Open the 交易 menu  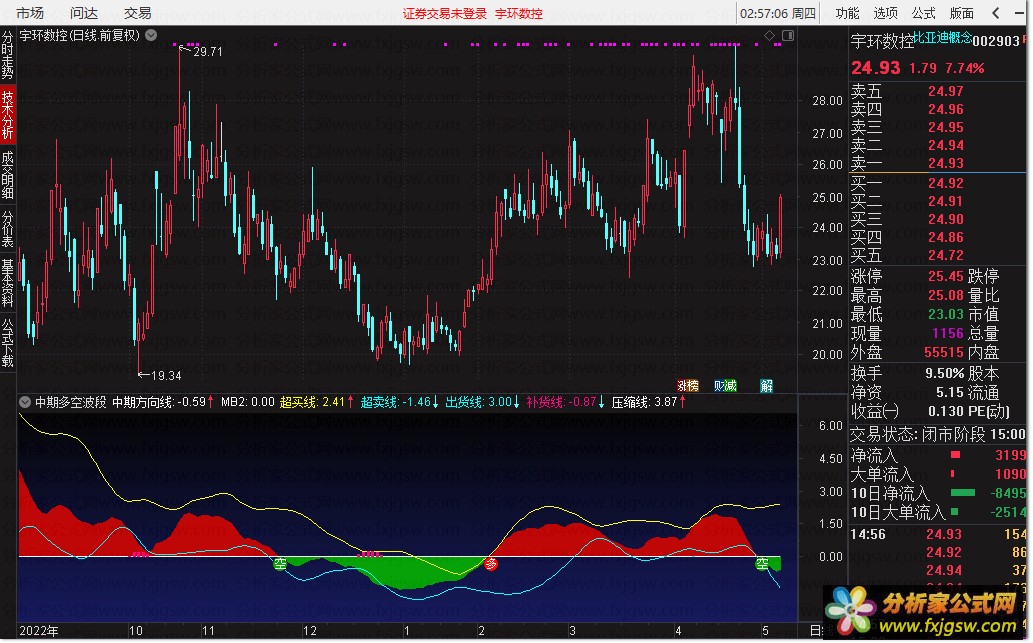138,13
